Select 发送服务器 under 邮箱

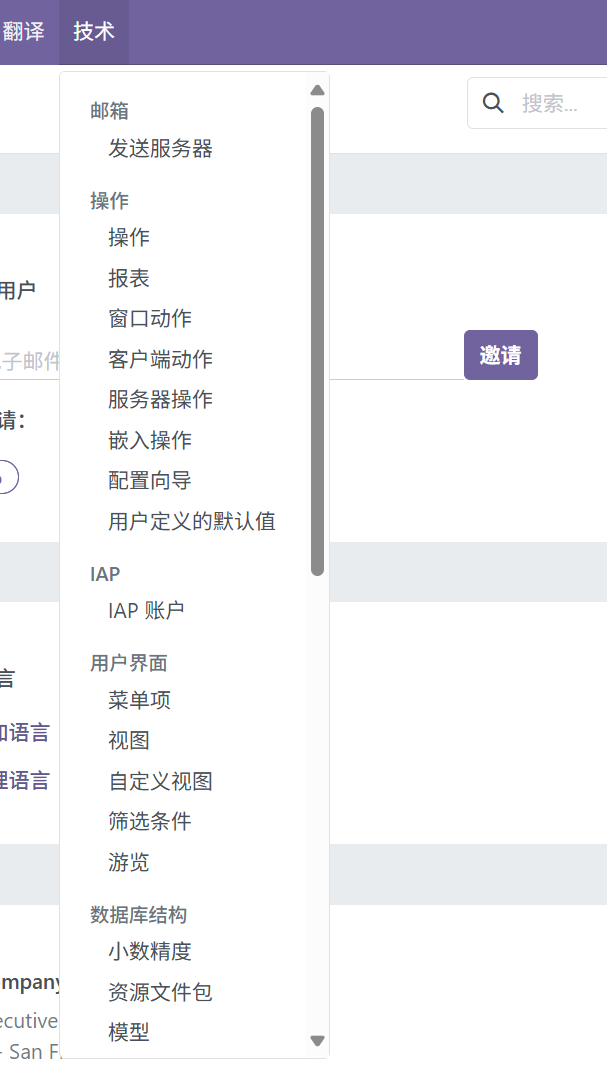[160, 149]
